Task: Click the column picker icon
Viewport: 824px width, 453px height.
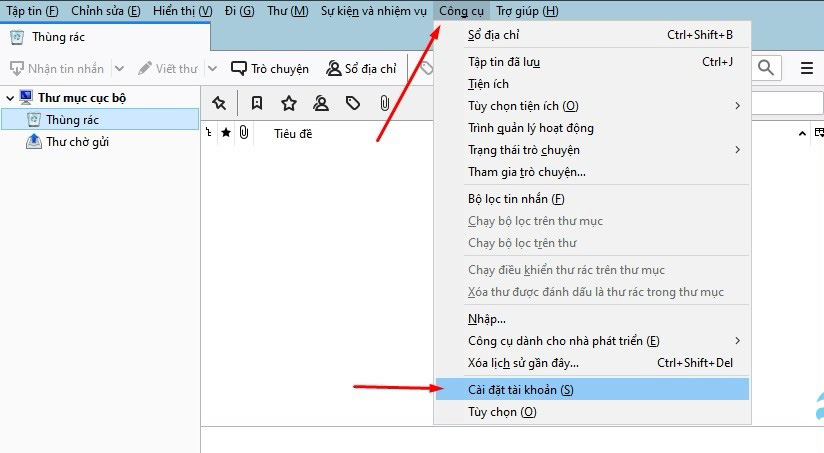Action: click(x=818, y=133)
